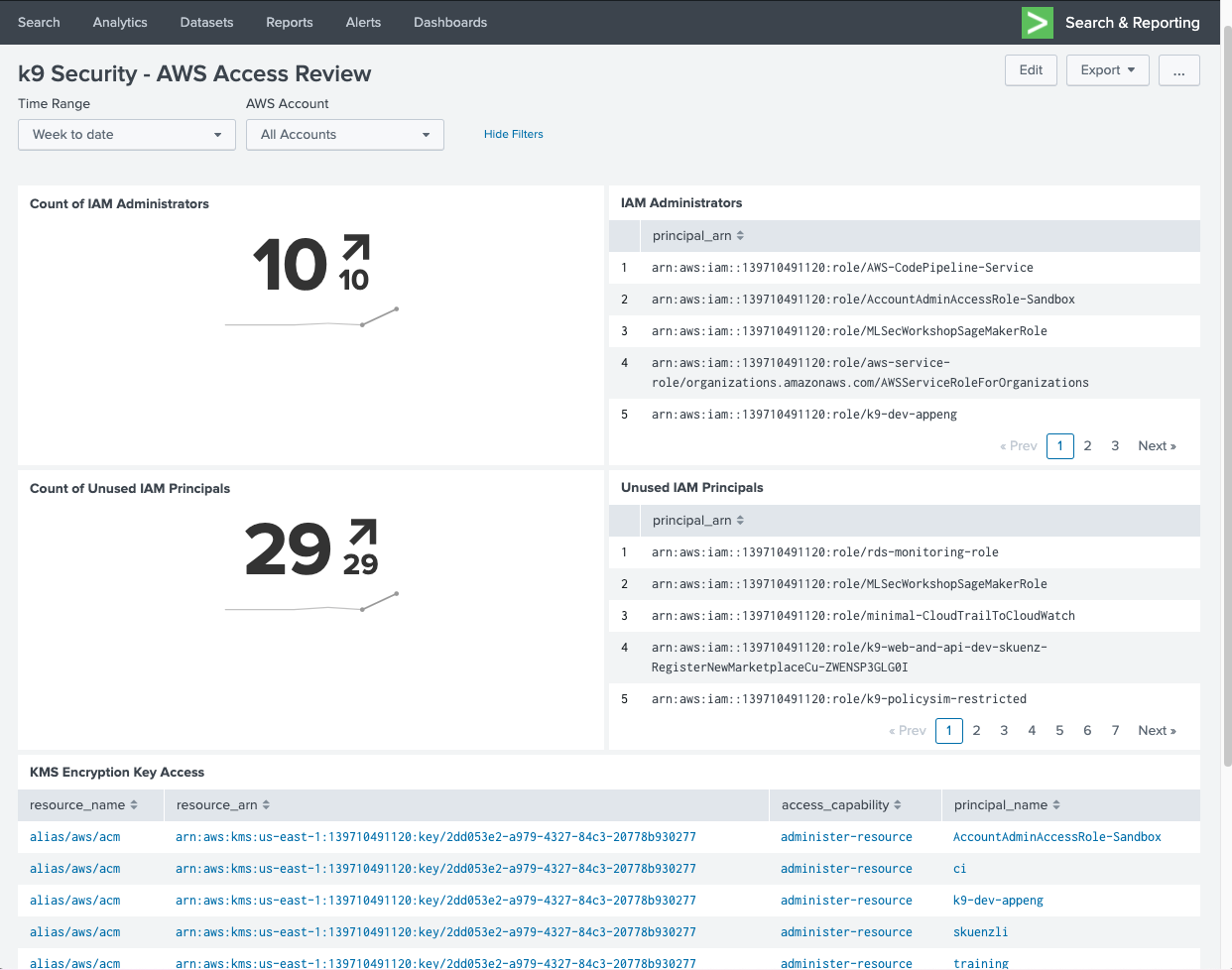Click the Hide Filters link

[x=514, y=135]
